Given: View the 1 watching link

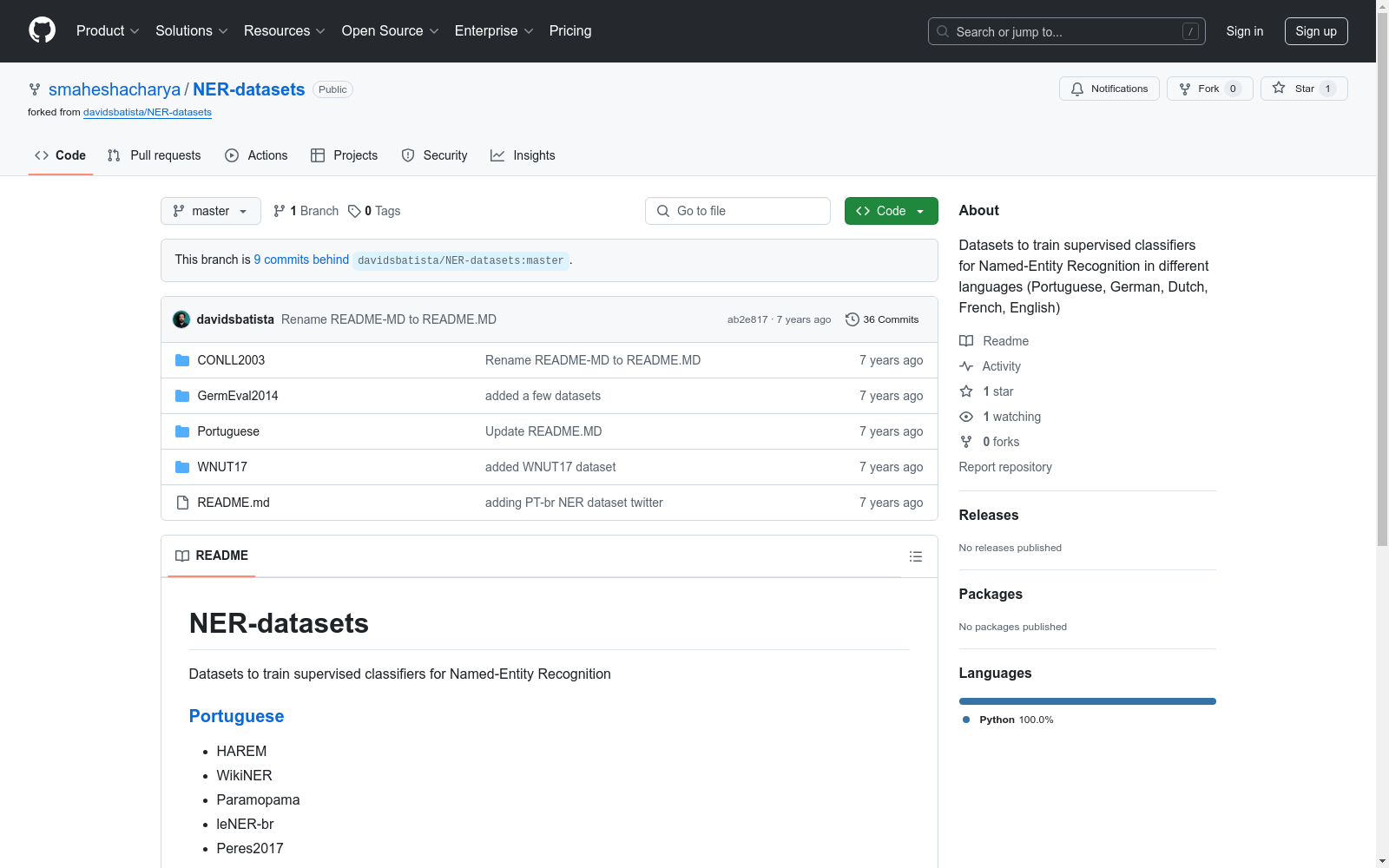Looking at the screenshot, I should pyautogui.click(x=1000, y=417).
